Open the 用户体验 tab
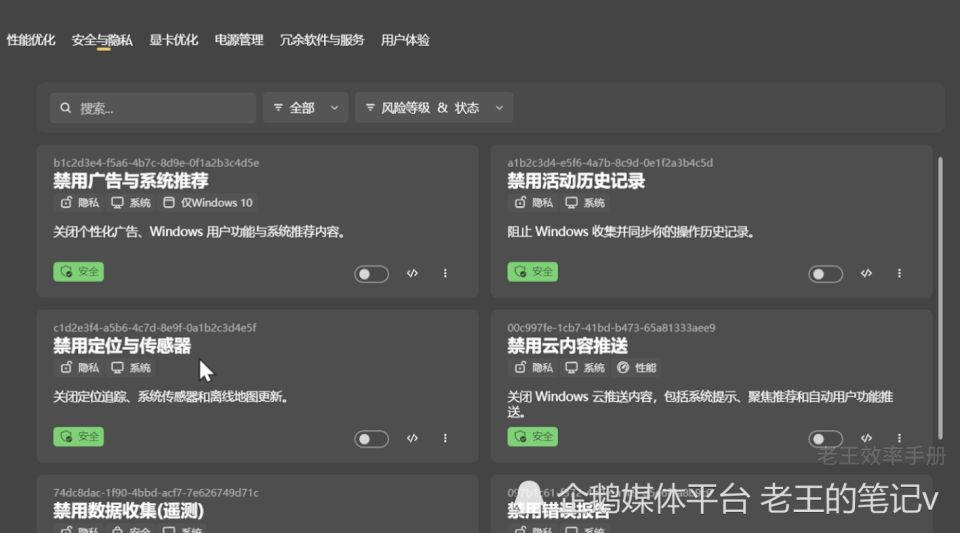960x533 pixels. click(x=405, y=40)
